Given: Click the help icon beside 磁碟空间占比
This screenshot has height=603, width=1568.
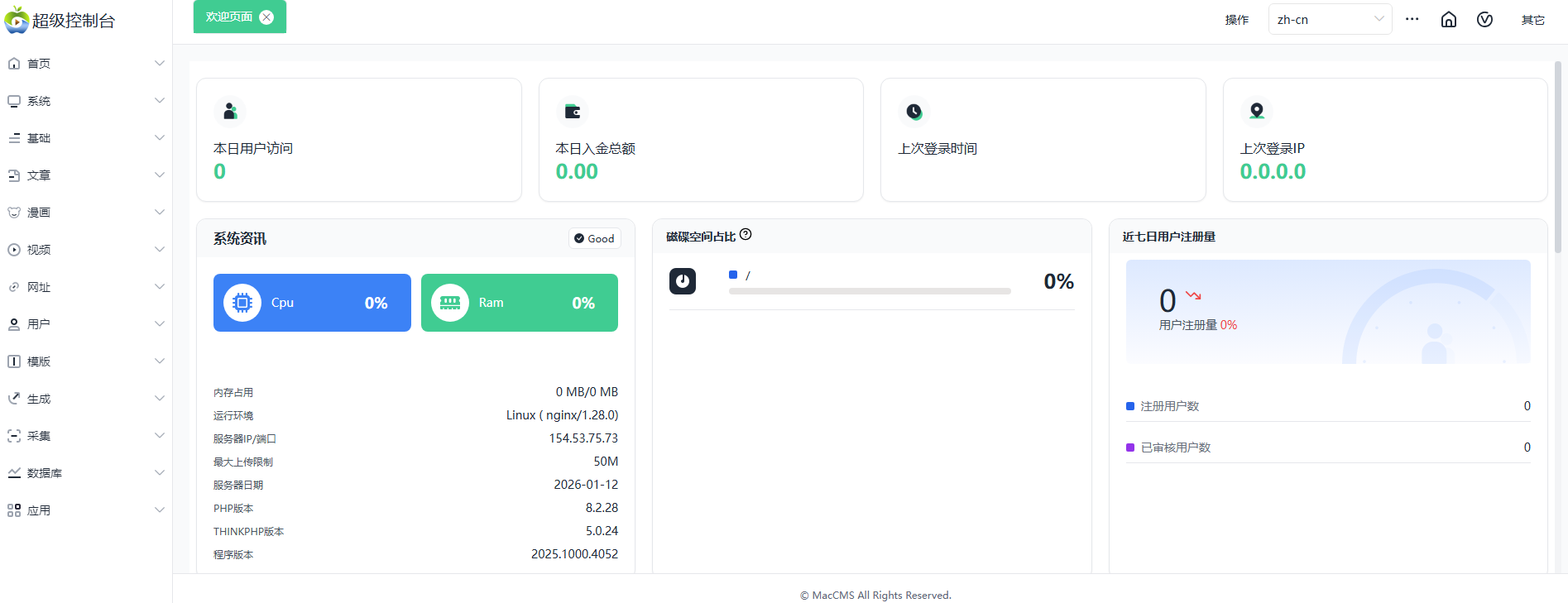Looking at the screenshot, I should [x=746, y=235].
